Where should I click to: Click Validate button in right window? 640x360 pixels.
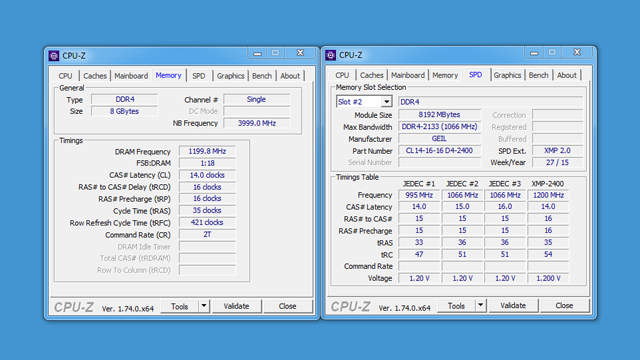[x=513, y=306]
